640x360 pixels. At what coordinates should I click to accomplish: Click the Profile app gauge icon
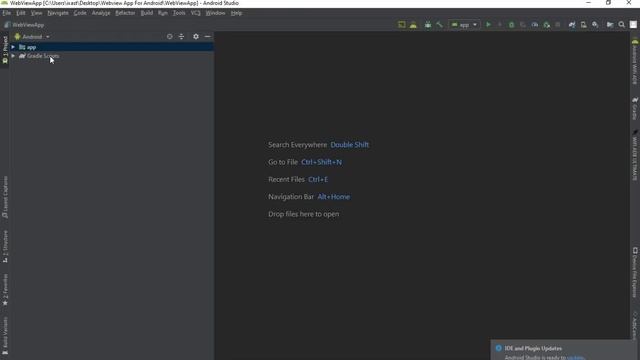535,25
